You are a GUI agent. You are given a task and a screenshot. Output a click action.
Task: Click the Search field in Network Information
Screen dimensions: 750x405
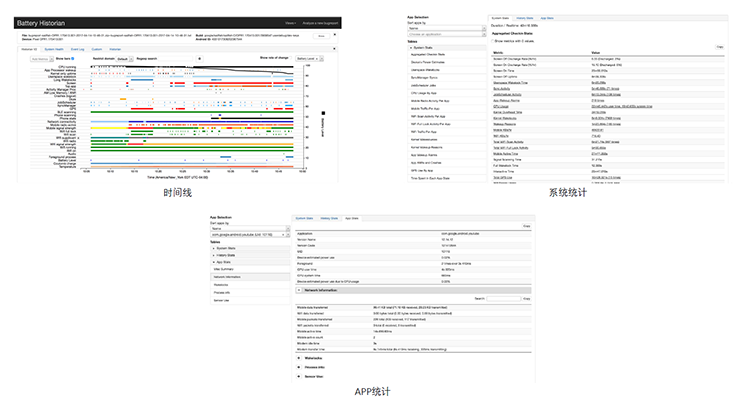pyautogui.click(x=503, y=298)
